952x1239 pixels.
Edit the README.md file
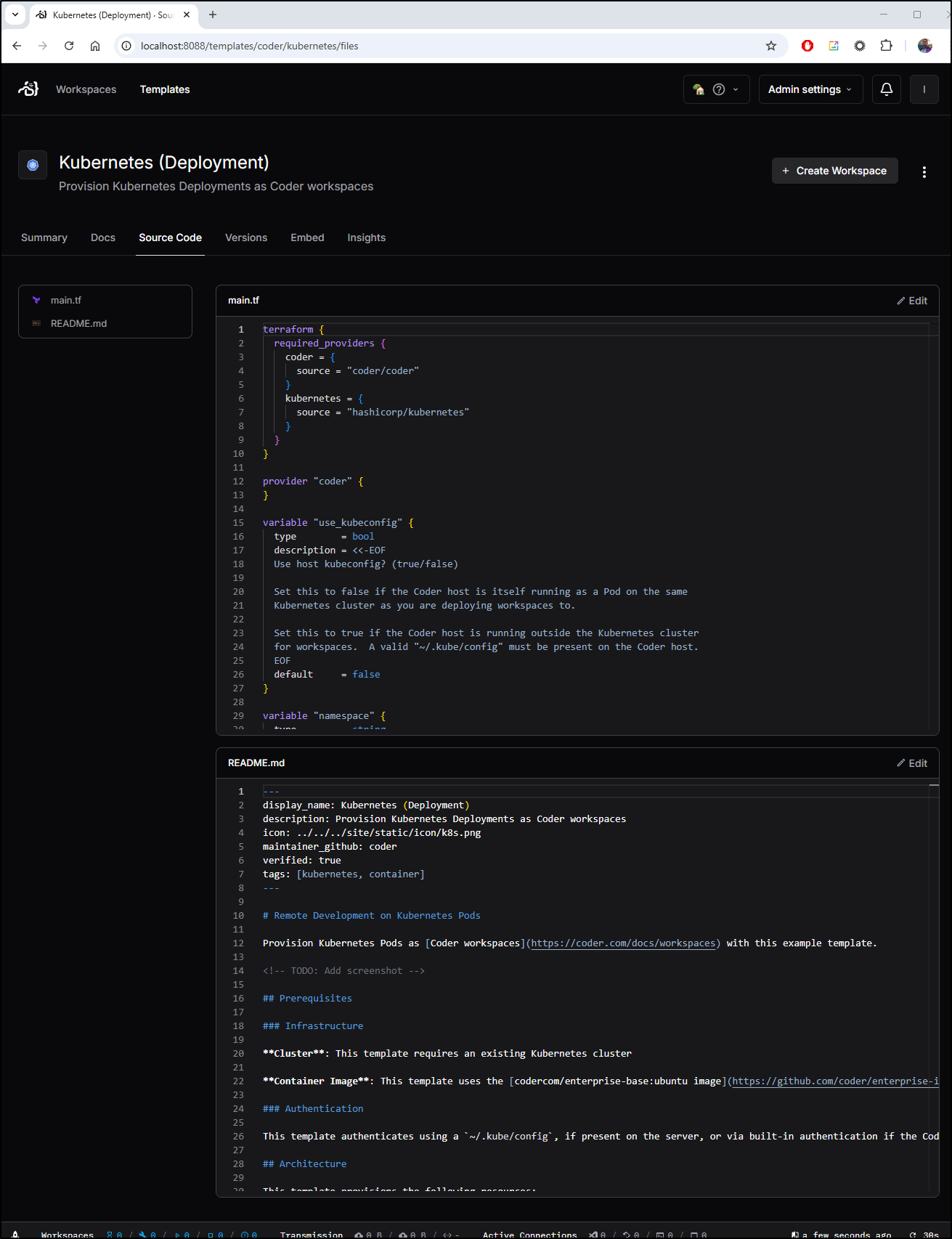coord(912,763)
